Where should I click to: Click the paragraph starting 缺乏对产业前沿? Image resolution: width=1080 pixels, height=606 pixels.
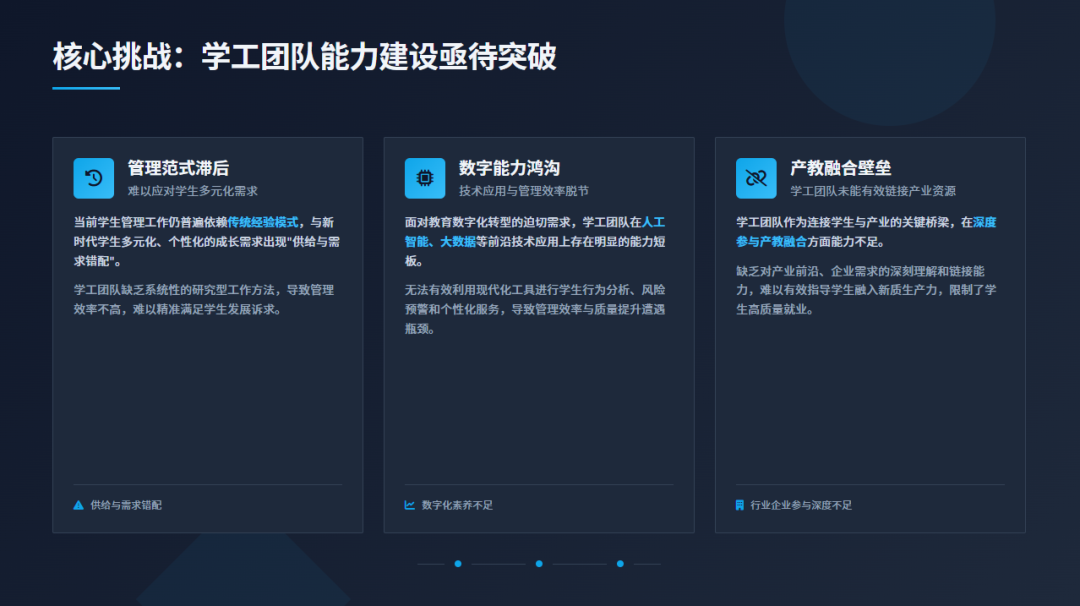866,290
